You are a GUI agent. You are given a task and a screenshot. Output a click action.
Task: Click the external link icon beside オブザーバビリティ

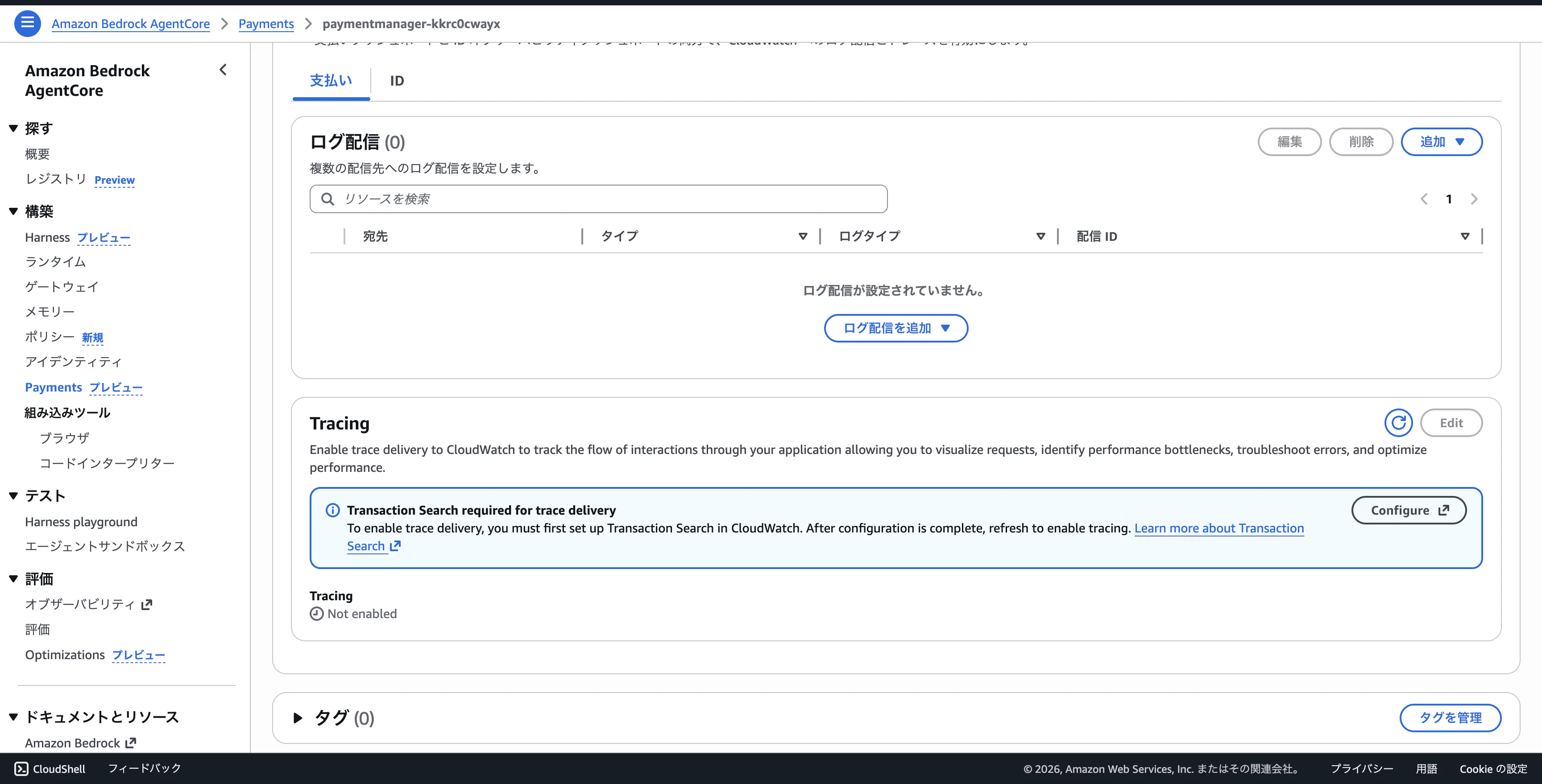click(147, 604)
